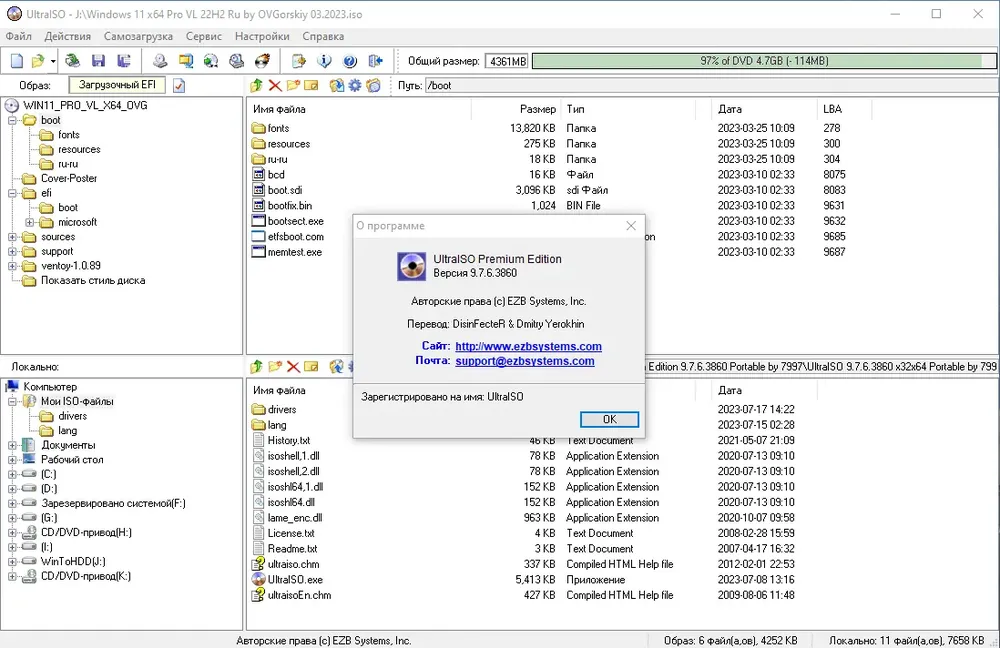1000x648 pixels.
Task: Click the Загрузочный EFI button
Action: (x=117, y=85)
